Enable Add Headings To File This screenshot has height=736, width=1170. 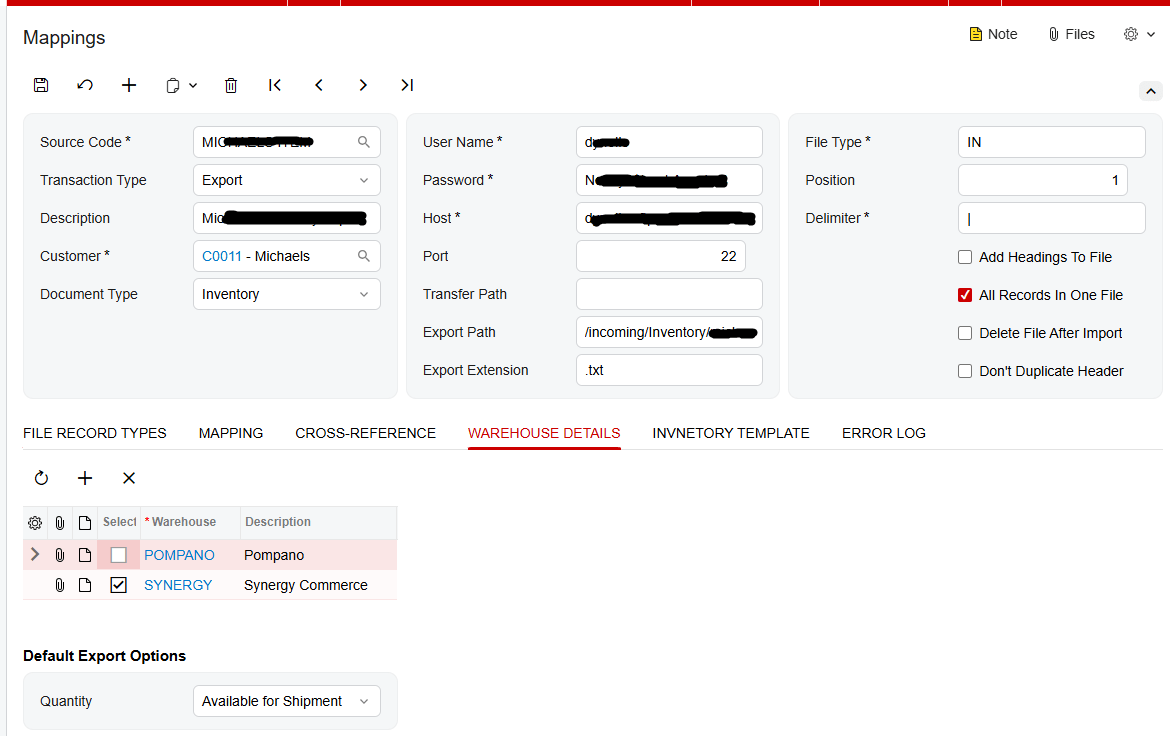click(965, 257)
